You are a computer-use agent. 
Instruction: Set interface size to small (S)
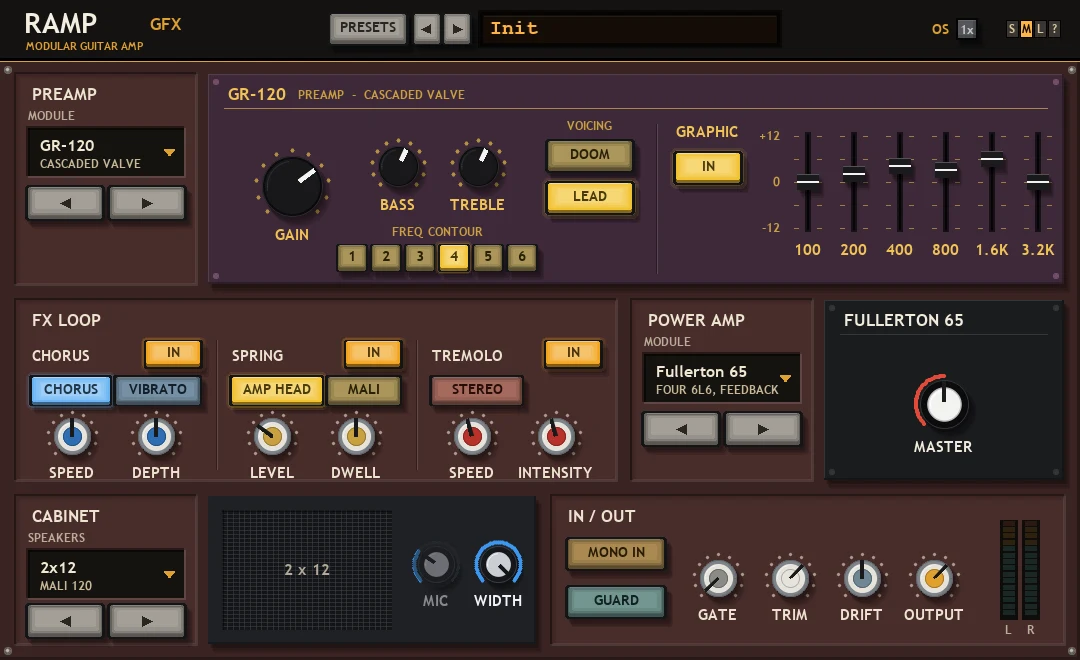pos(1012,29)
